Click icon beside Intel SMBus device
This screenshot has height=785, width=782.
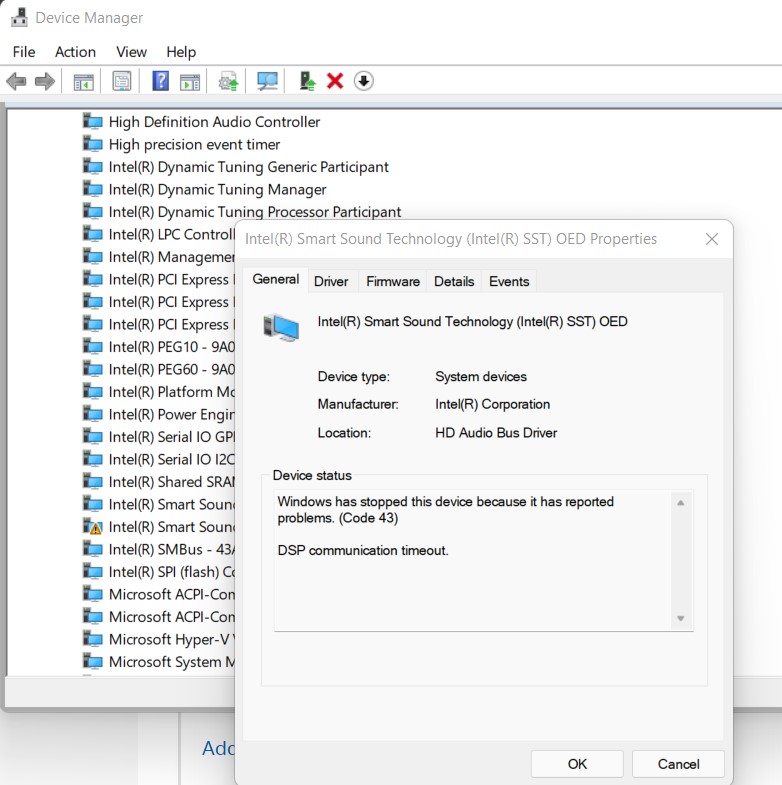click(93, 549)
